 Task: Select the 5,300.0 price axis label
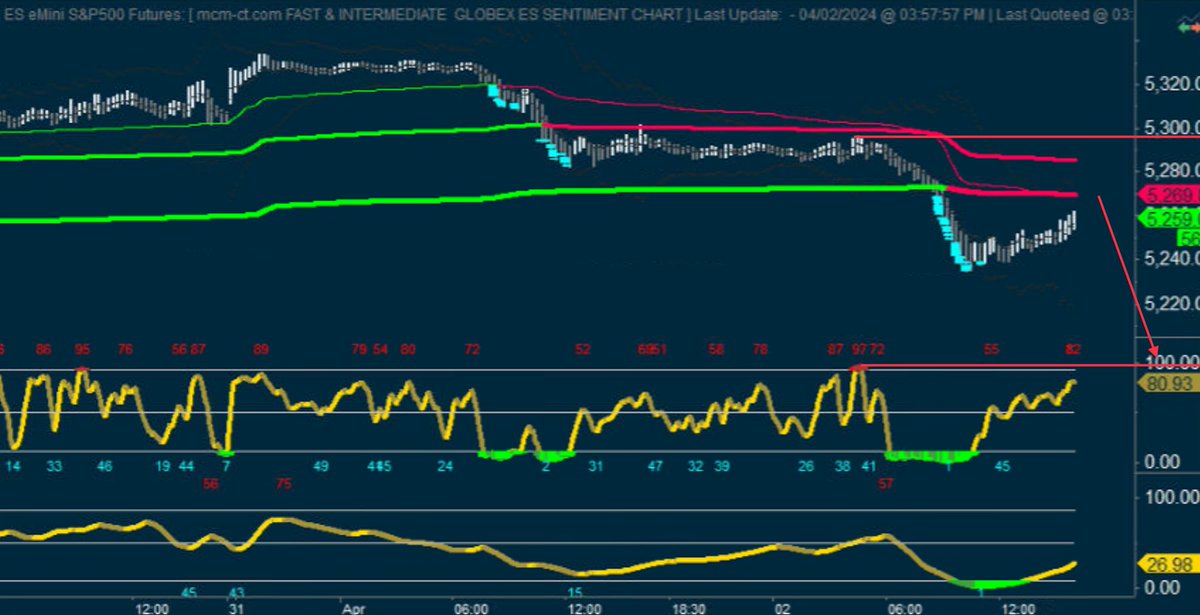(1172, 128)
